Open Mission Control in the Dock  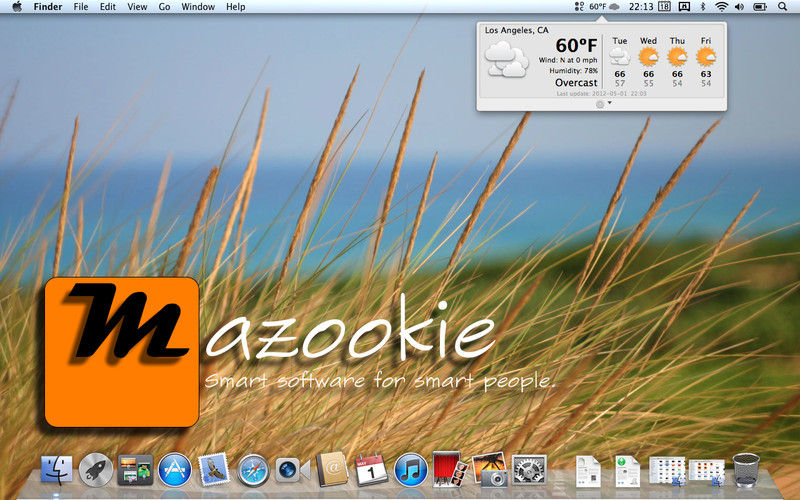(135, 470)
